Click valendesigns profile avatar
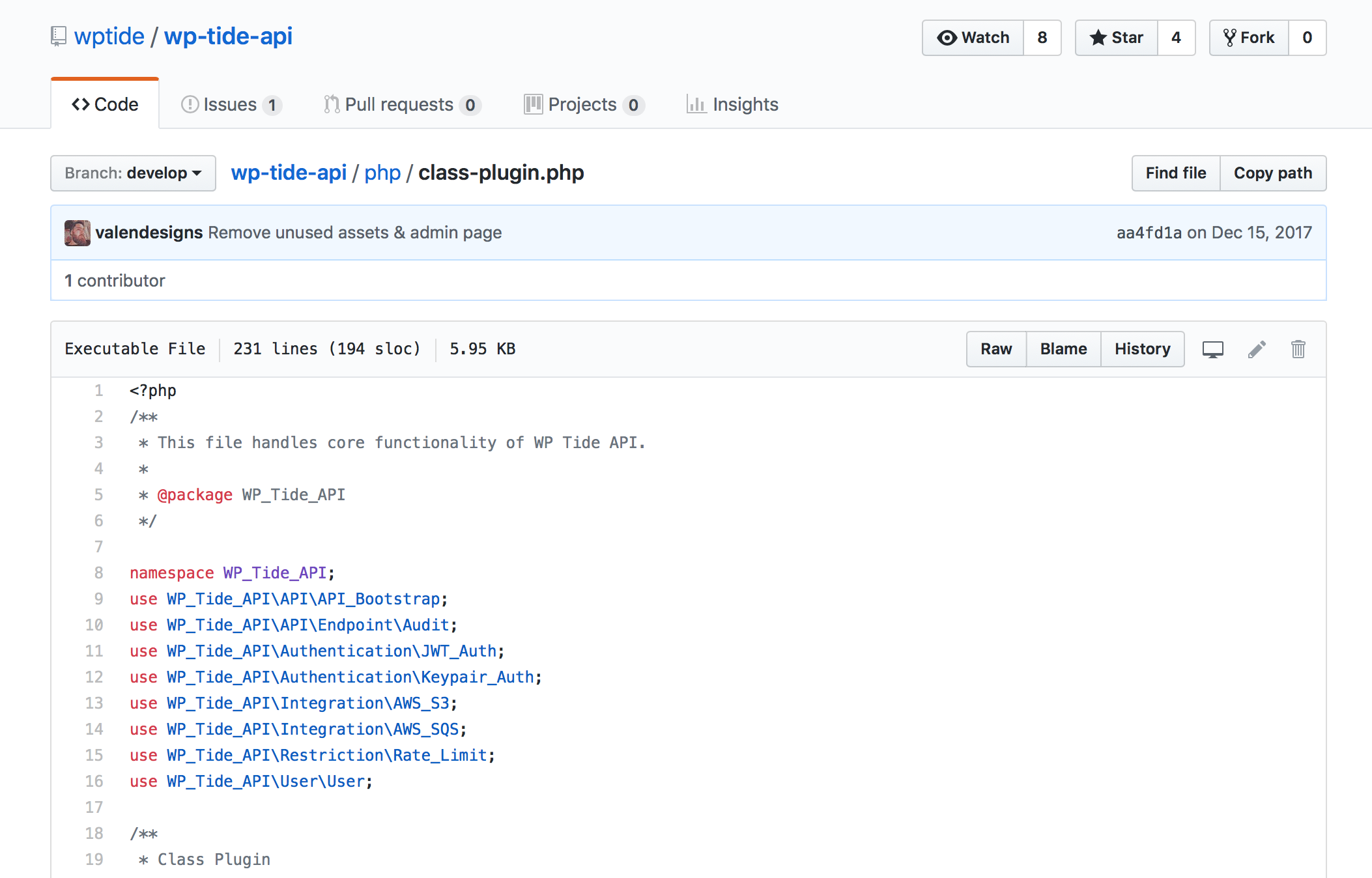1372x878 pixels. click(x=78, y=233)
